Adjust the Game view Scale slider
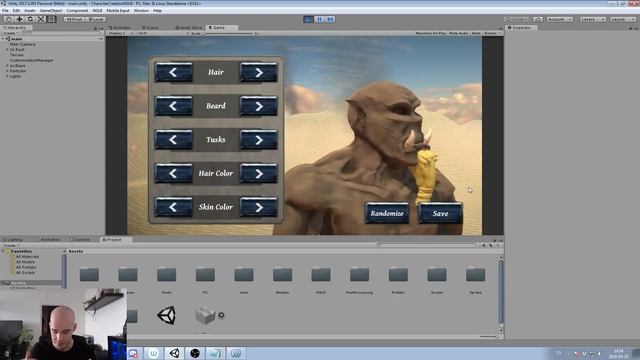The image size is (640, 360). [229, 33]
